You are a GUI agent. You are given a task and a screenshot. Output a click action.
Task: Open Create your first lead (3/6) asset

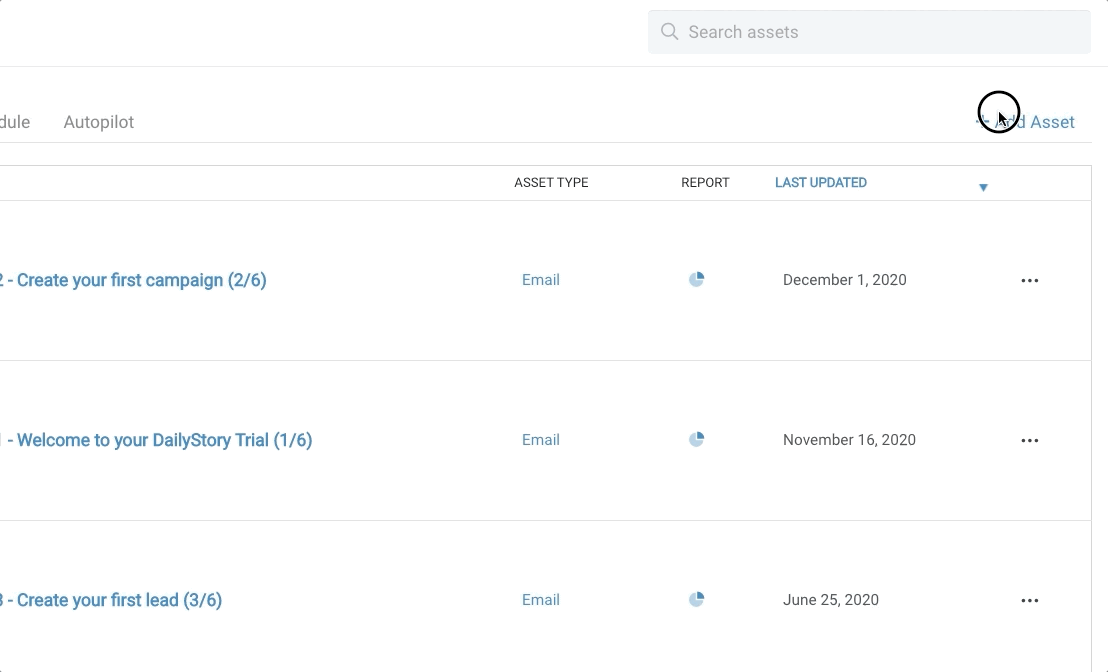(x=118, y=600)
